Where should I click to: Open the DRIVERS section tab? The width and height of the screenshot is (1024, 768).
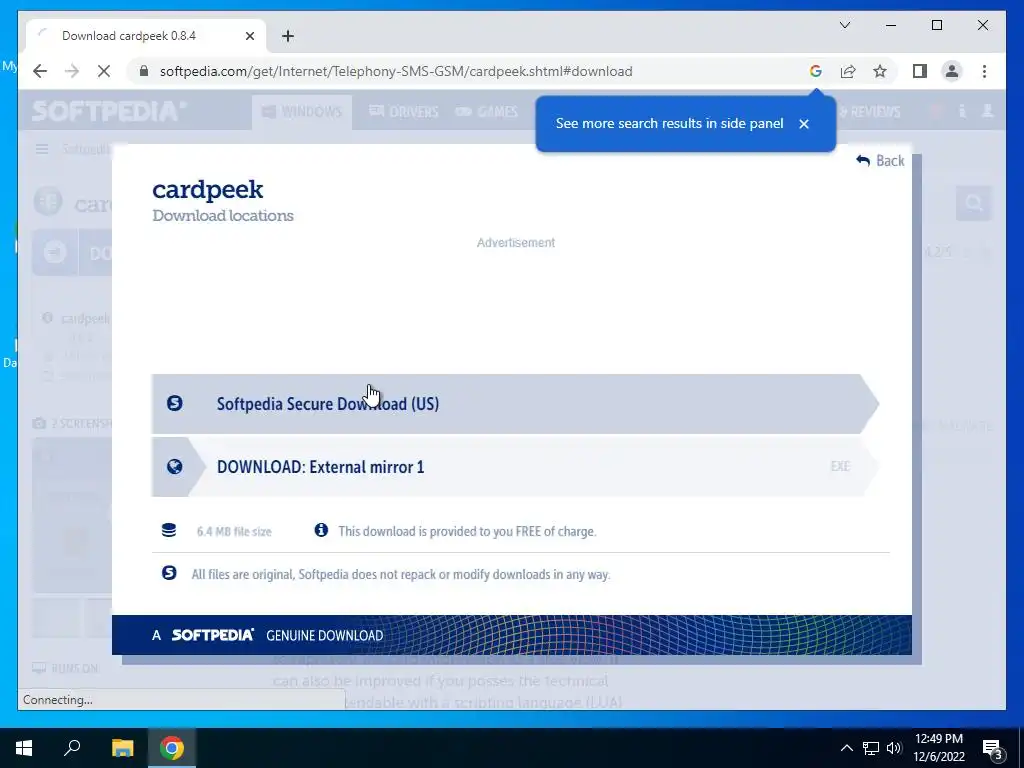404,112
